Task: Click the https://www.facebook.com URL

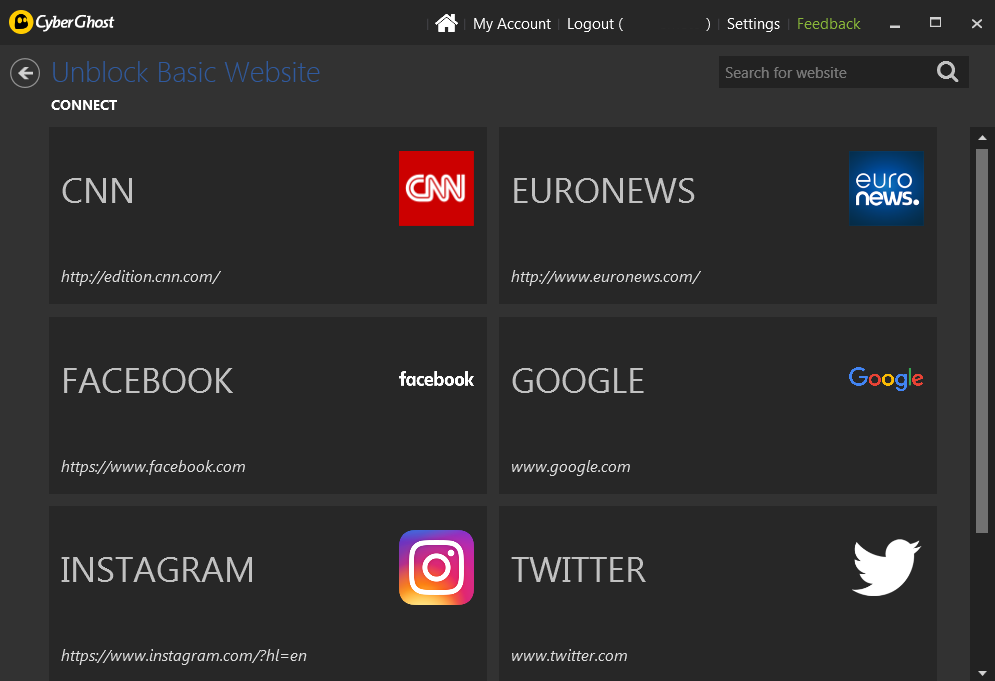Action: 153,466
